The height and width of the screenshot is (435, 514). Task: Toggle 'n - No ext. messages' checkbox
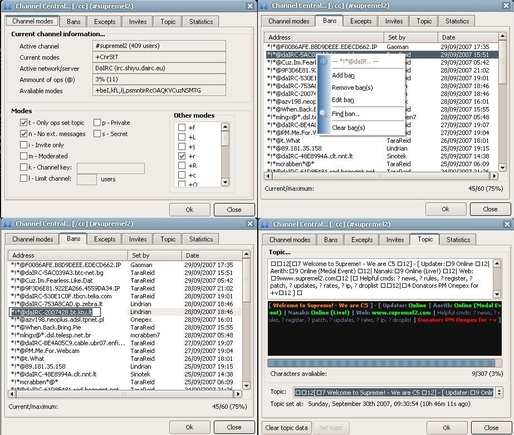(x=24, y=134)
